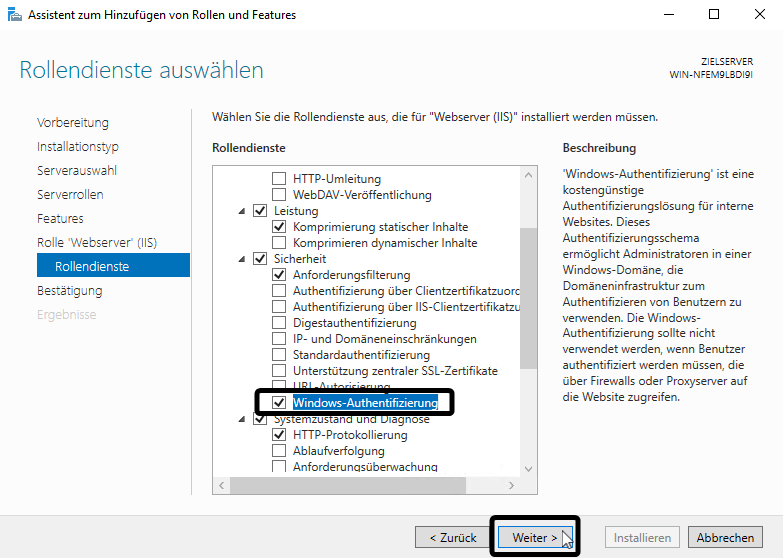Open Rolle 'Webserver' (IIS) step
783x558 pixels.
point(97,242)
